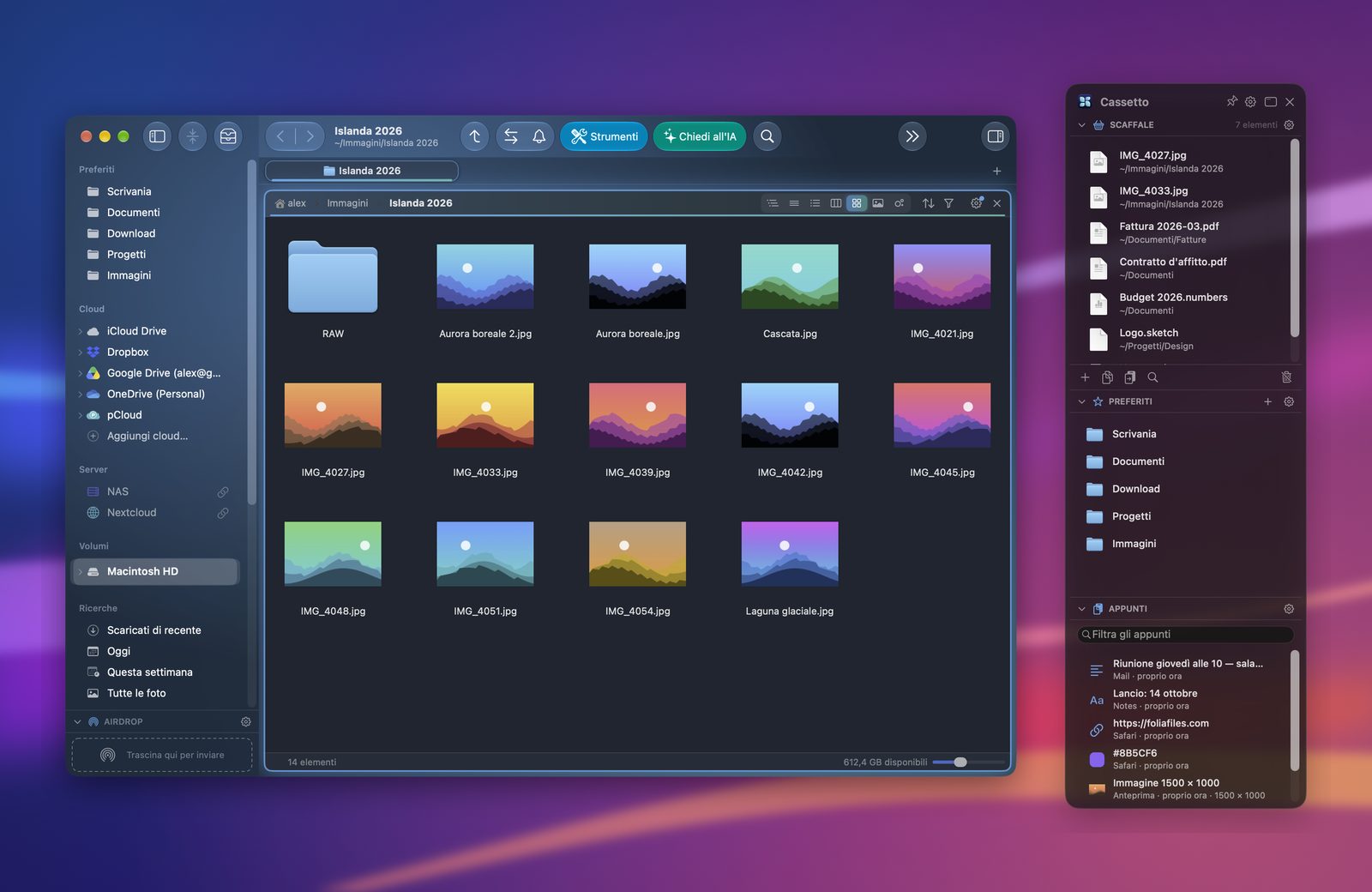Click the alex home breadcrumb
The height and width of the screenshot is (892, 1372).
pos(291,203)
